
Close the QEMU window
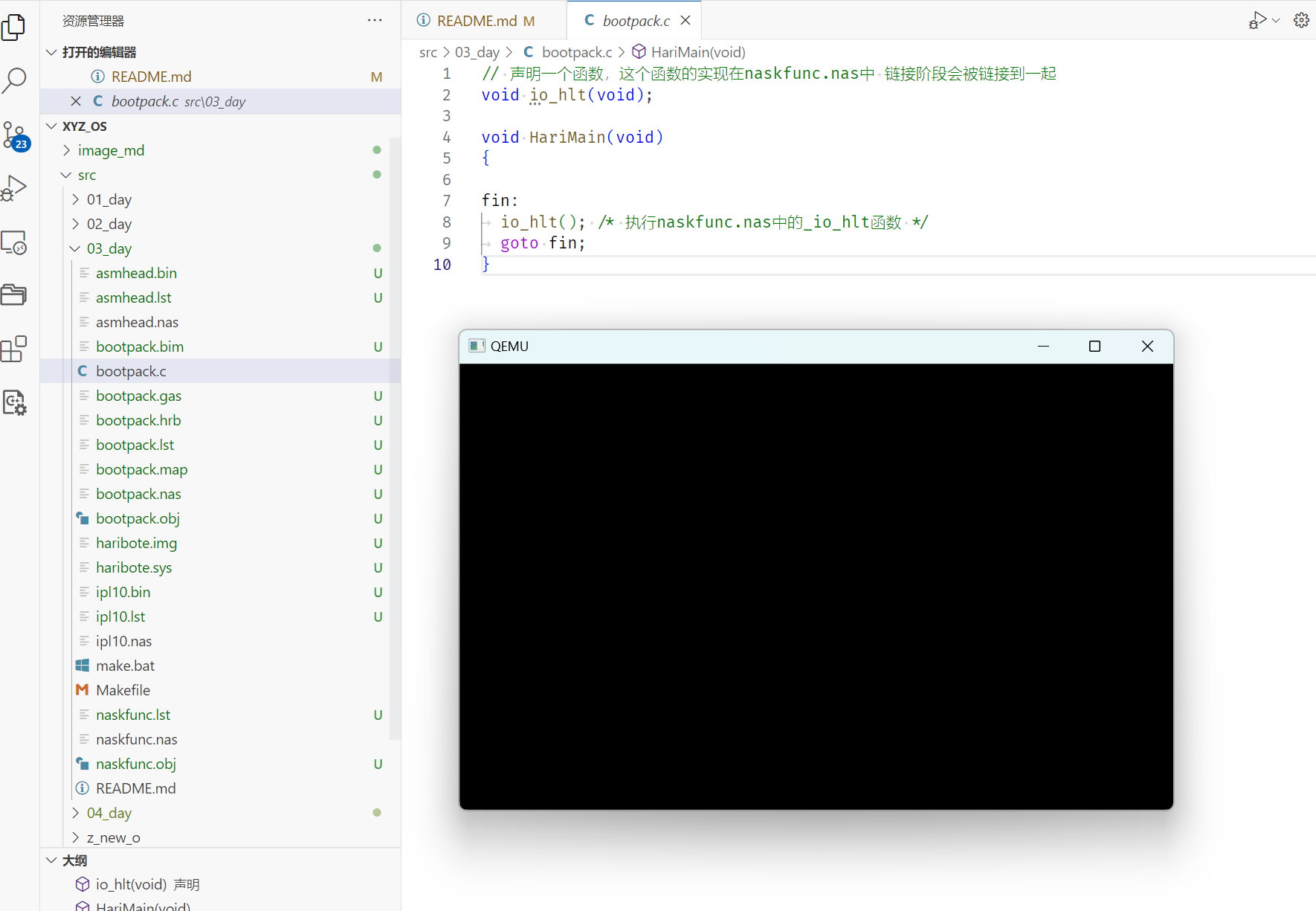click(x=1147, y=346)
